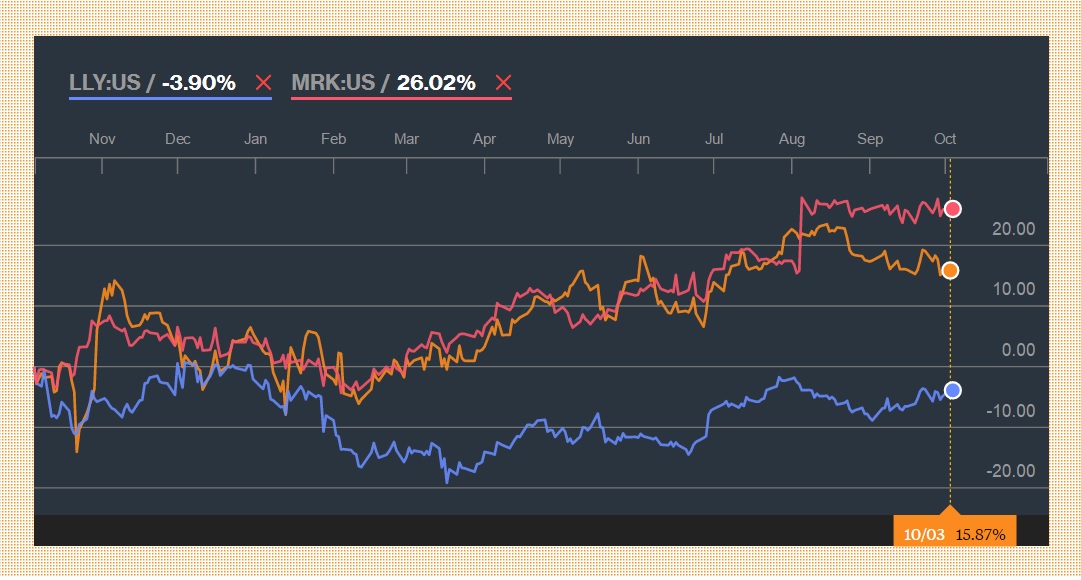Screen dimensions: 1081x580
Task: Click the Apr label on time axis
Action: coord(484,139)
